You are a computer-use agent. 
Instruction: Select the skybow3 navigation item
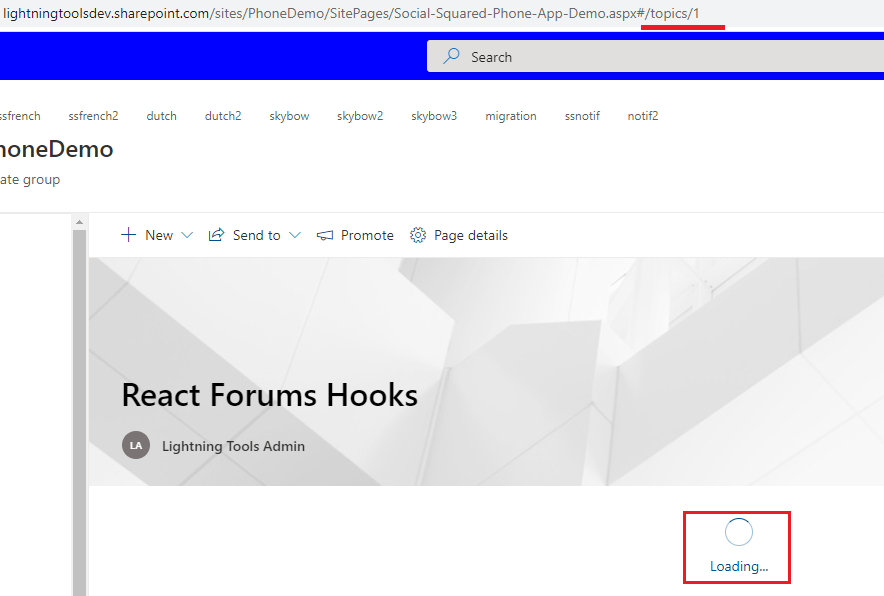[434, 116]
